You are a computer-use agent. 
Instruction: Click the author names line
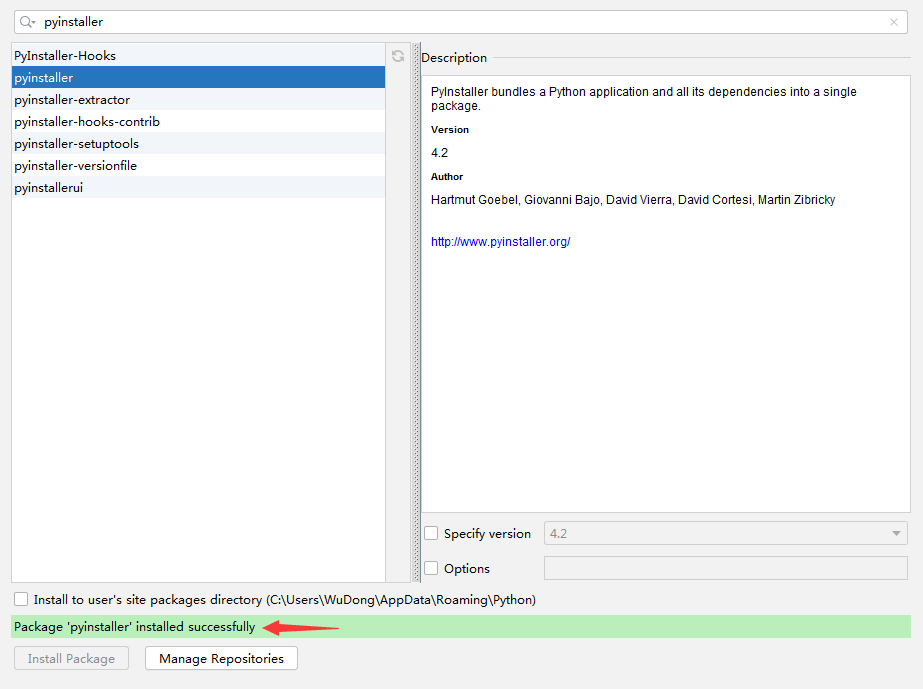coord(633,200)
